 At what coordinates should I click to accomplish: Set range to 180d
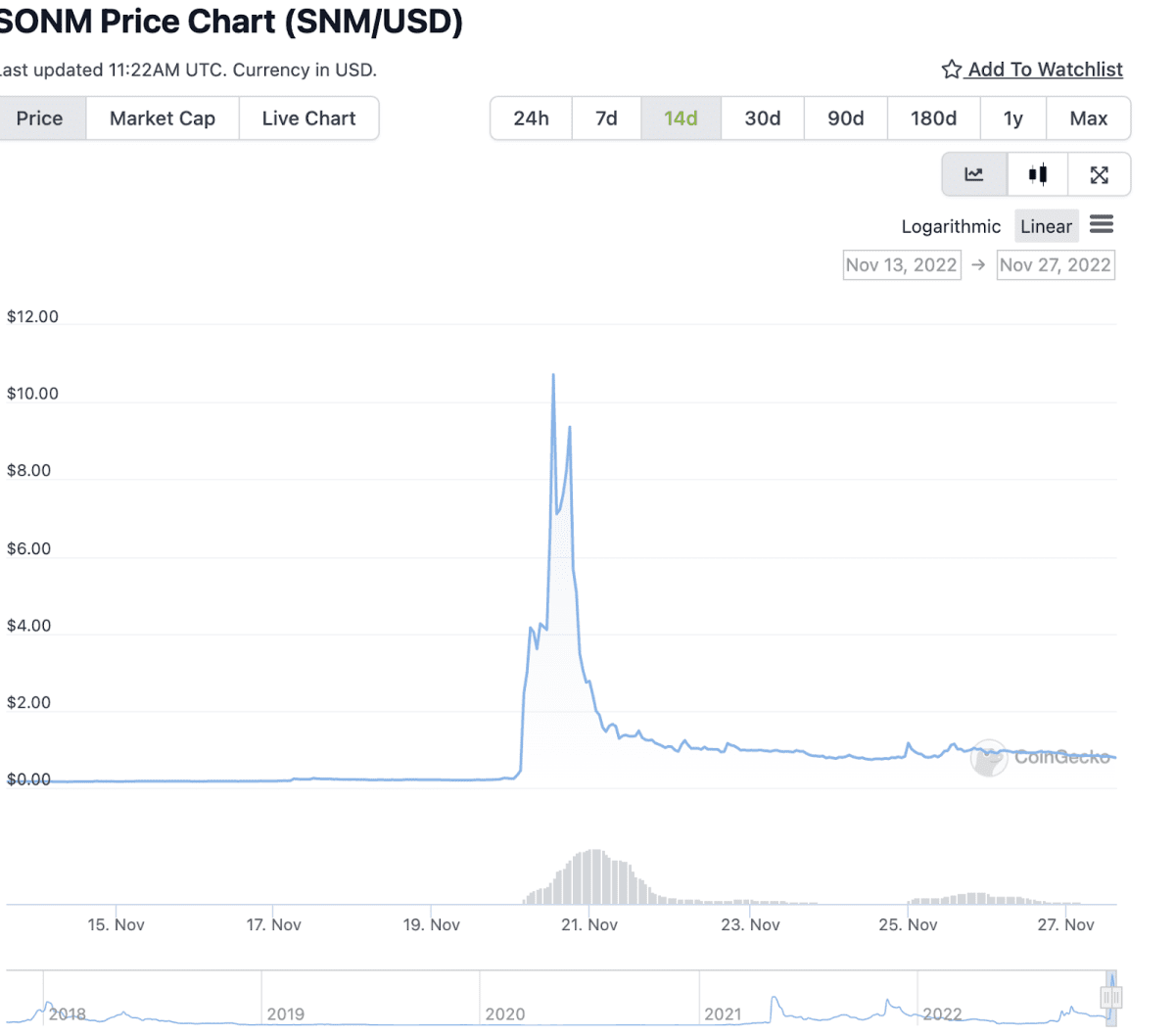click(x=934, y=118)
